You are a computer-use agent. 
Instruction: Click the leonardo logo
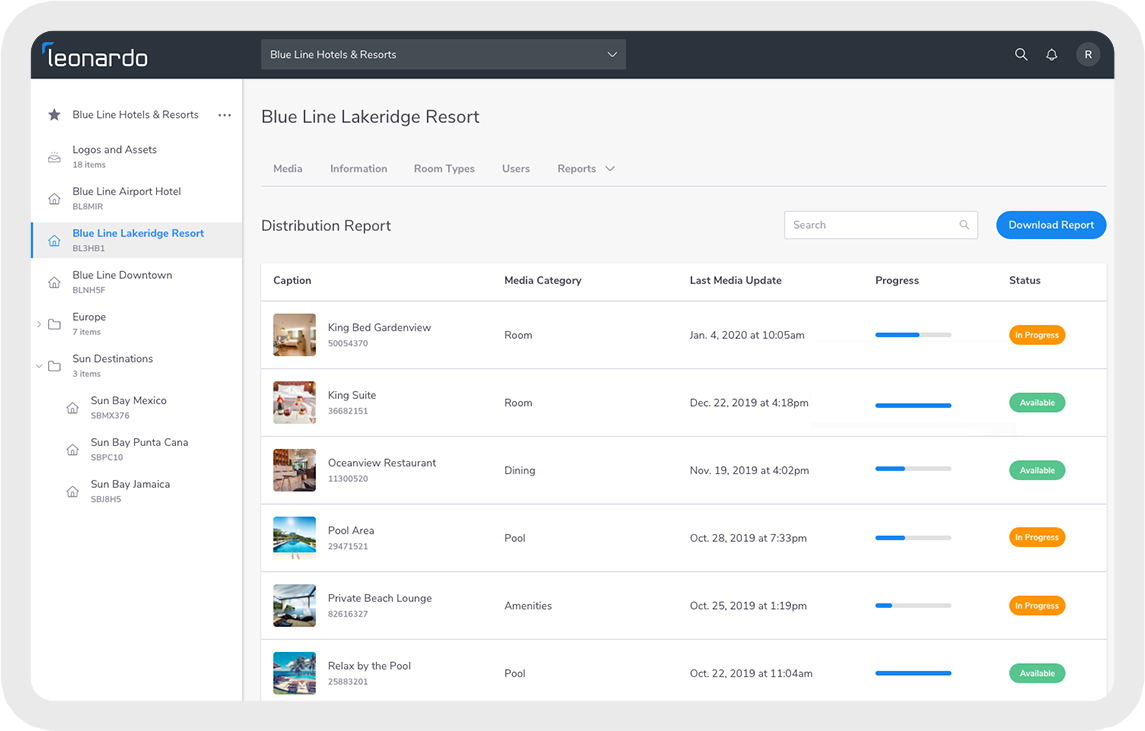pyautogui.click(x=95, y=56)
